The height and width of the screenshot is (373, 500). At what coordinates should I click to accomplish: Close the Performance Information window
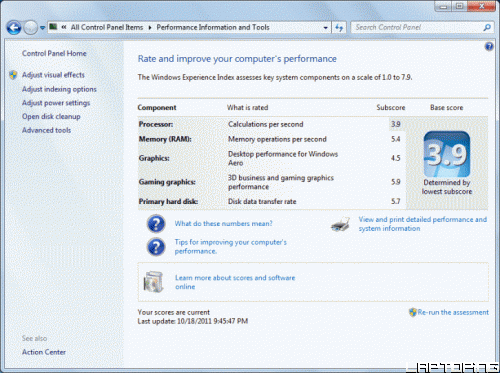click(x=482, y=6)
